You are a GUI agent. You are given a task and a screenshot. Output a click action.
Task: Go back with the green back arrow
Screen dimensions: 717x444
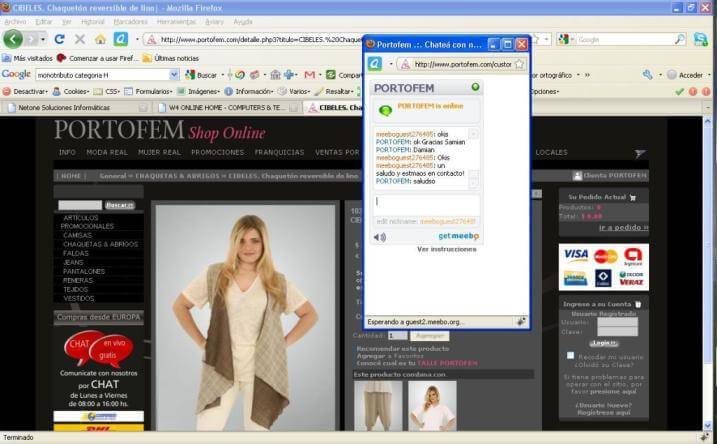pyautogui.click(x=13, y=39)
